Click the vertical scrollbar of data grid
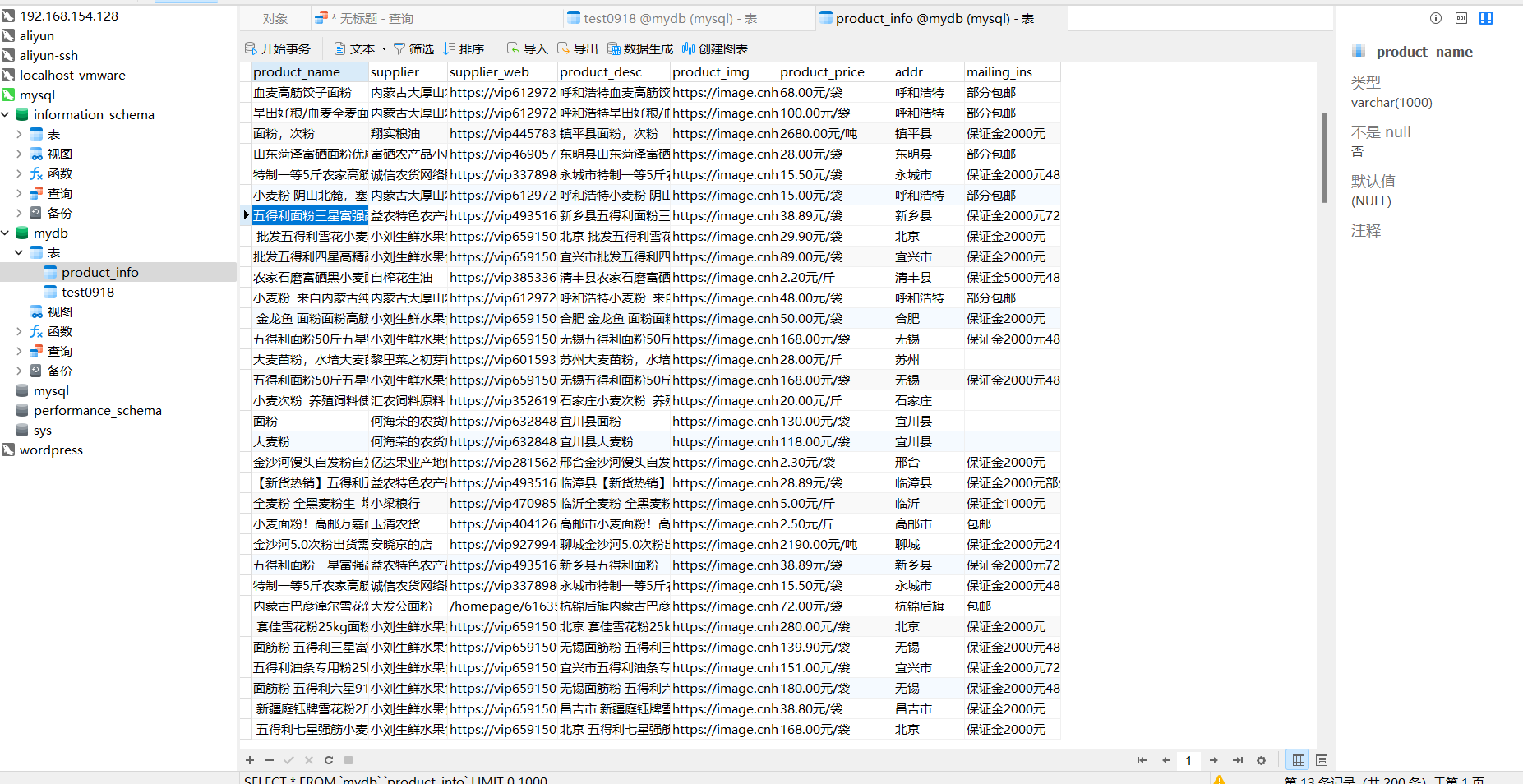The image size is (1523, 784). 1325,157
